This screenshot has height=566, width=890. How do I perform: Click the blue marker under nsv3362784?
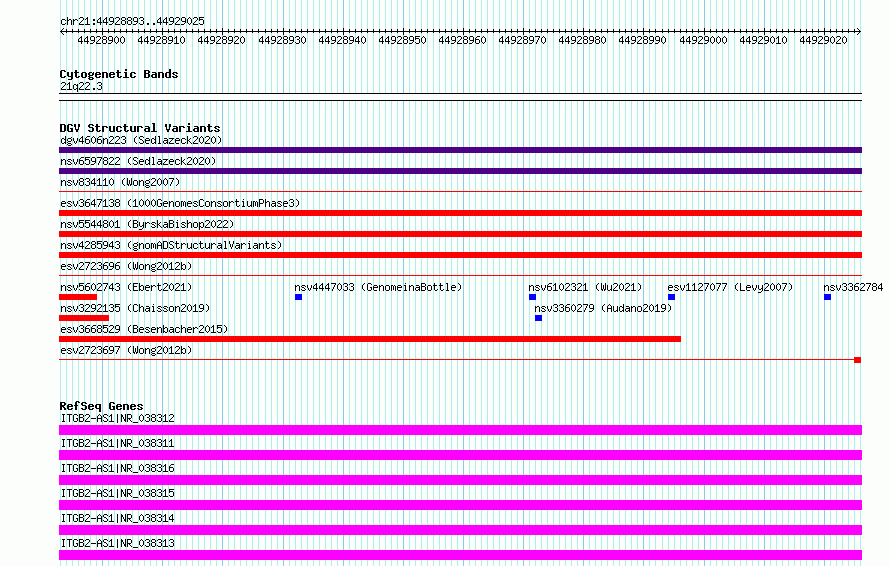pos(828,297)
